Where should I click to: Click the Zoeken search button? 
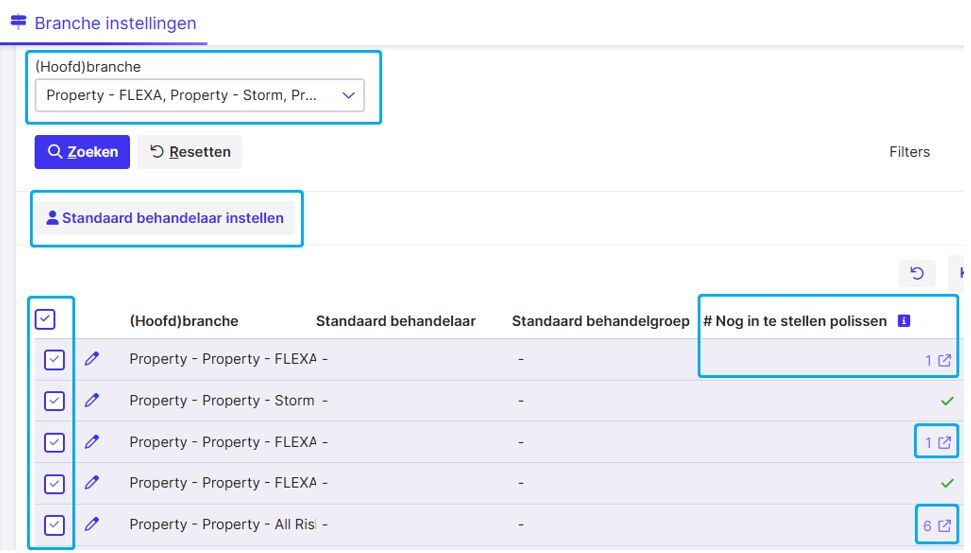click(x=82, y=152)
